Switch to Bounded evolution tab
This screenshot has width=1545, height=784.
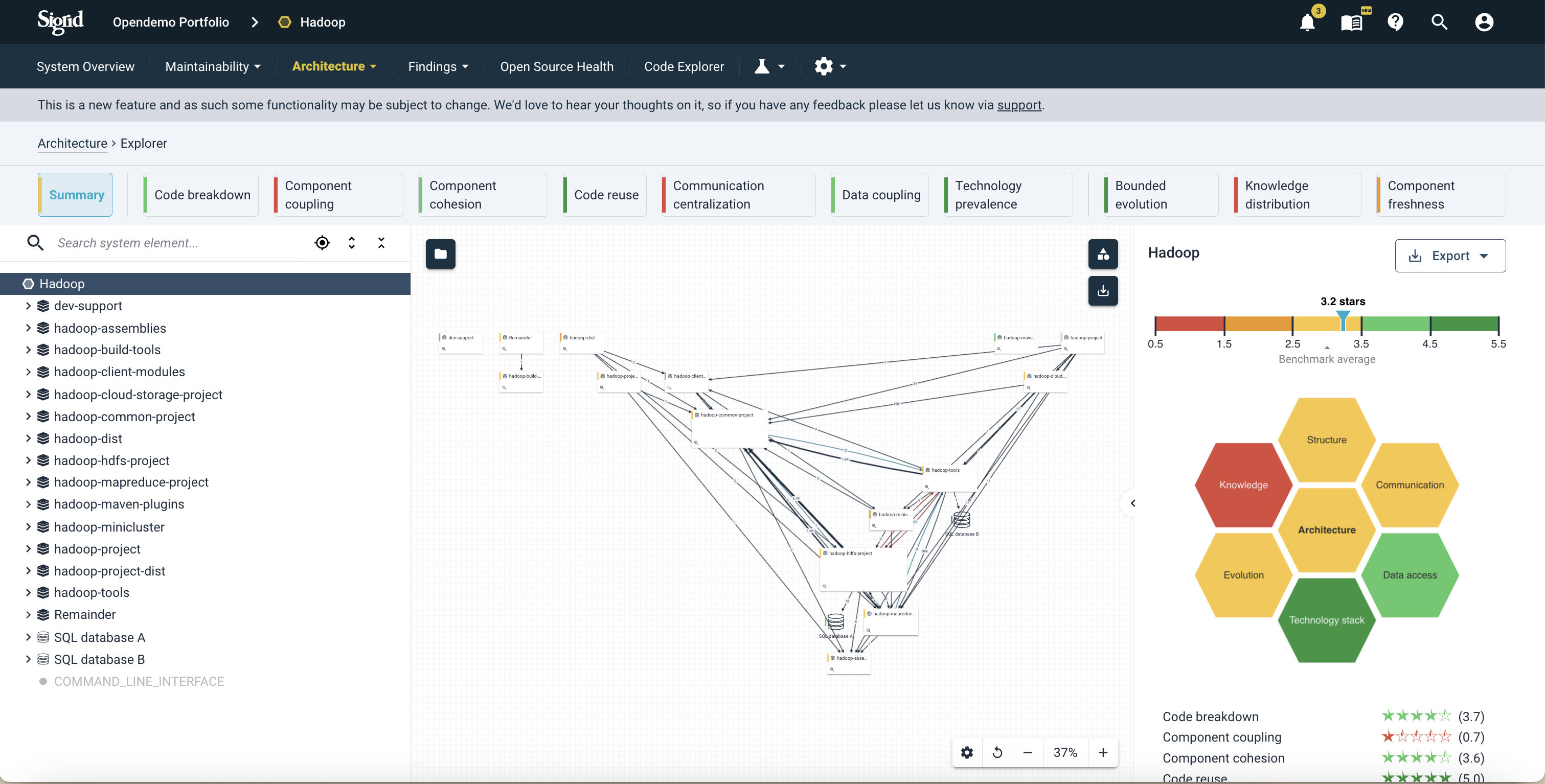click(1161, 195)
